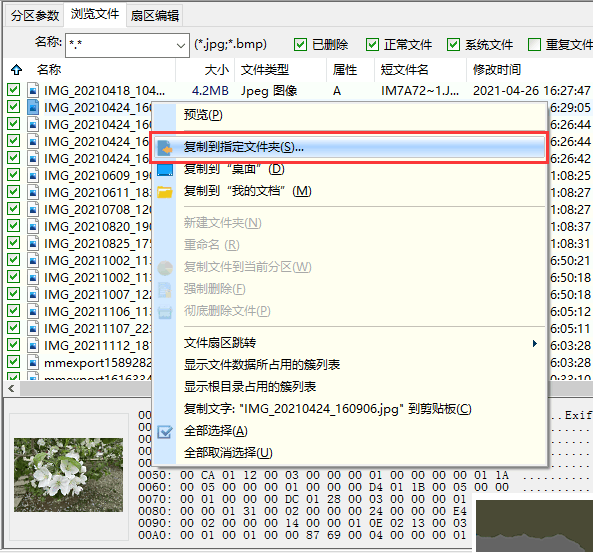Click the copy-to-folder icon in context menu

tap(165, 148)
